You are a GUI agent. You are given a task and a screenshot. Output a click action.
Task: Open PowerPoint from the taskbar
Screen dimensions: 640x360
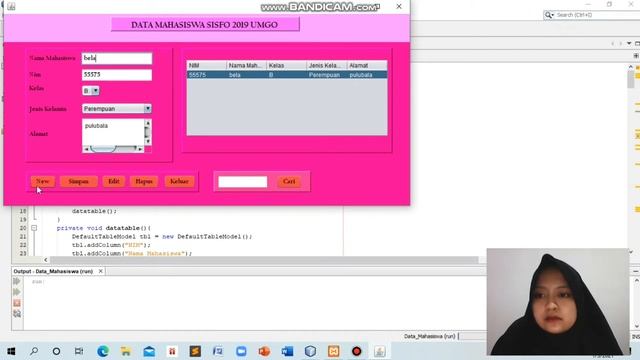coord(264,351)
